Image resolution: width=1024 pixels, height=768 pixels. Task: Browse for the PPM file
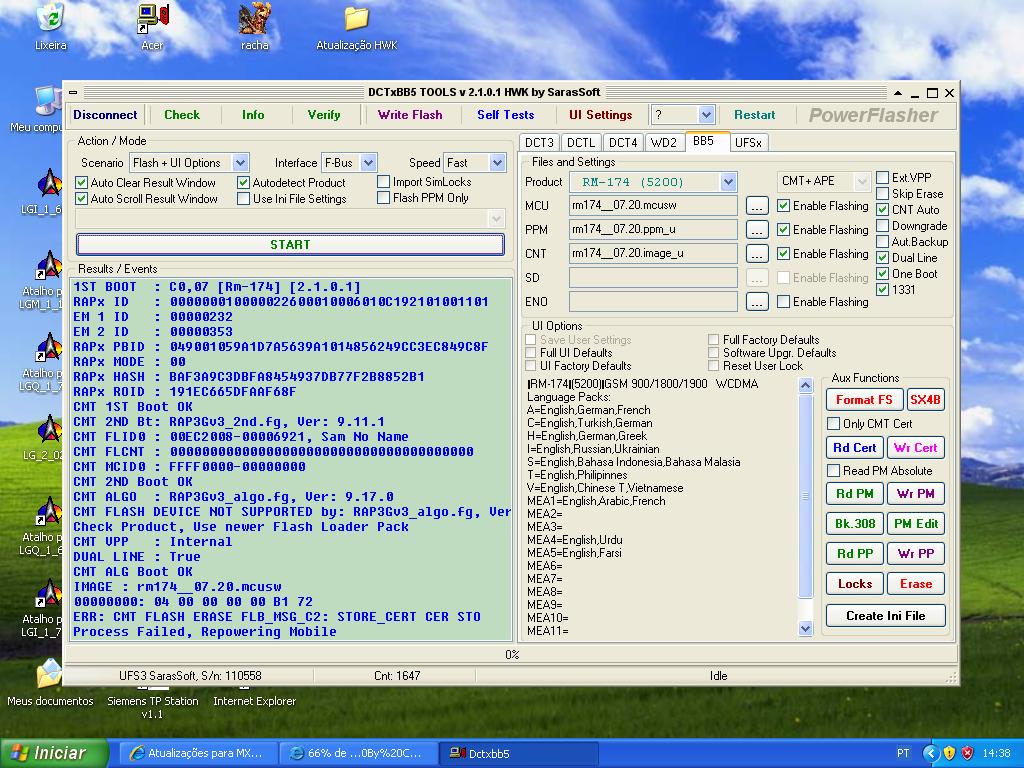click(757, 230)
